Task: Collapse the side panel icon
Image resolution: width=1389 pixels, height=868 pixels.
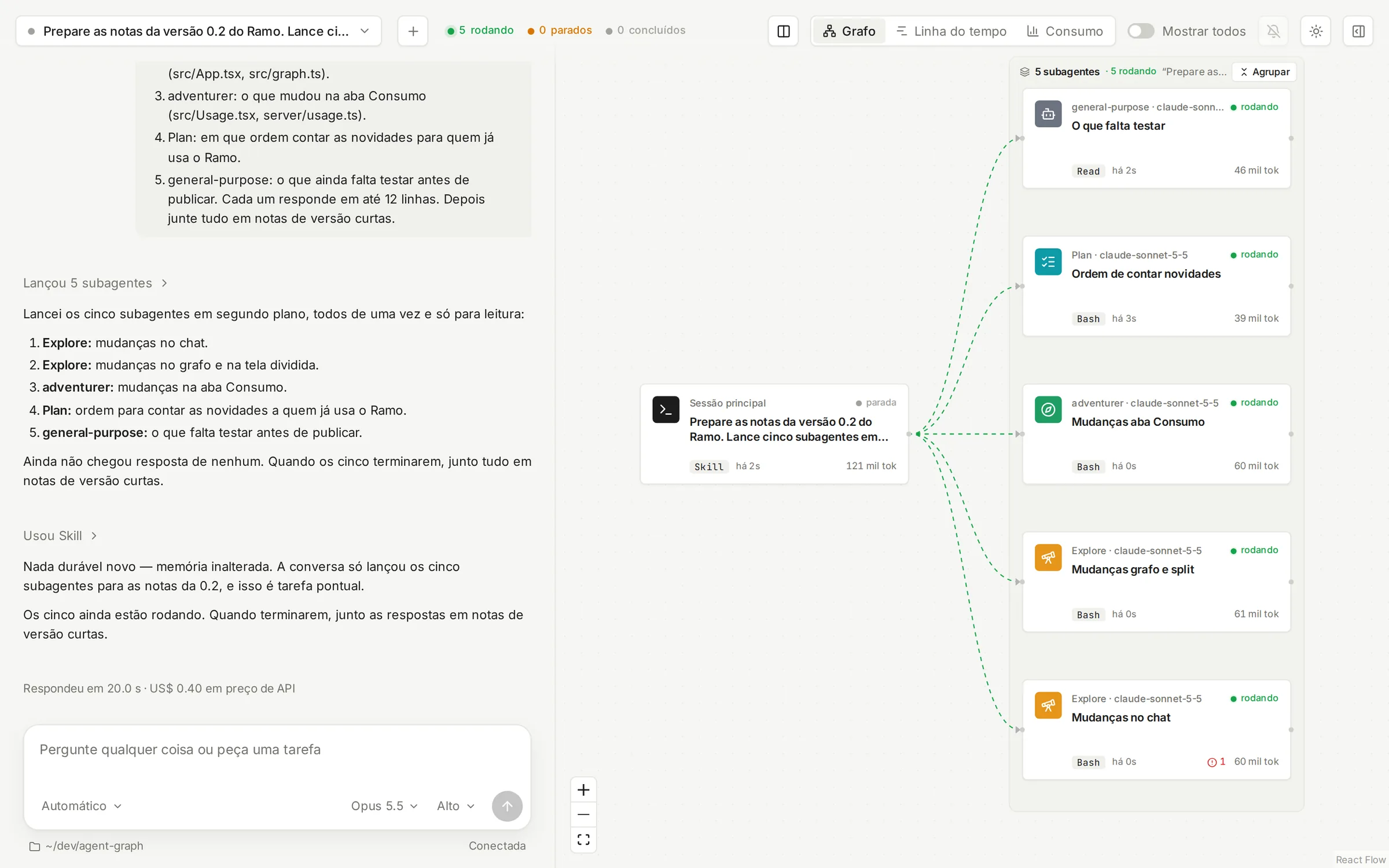Action: pos(1358,31)
